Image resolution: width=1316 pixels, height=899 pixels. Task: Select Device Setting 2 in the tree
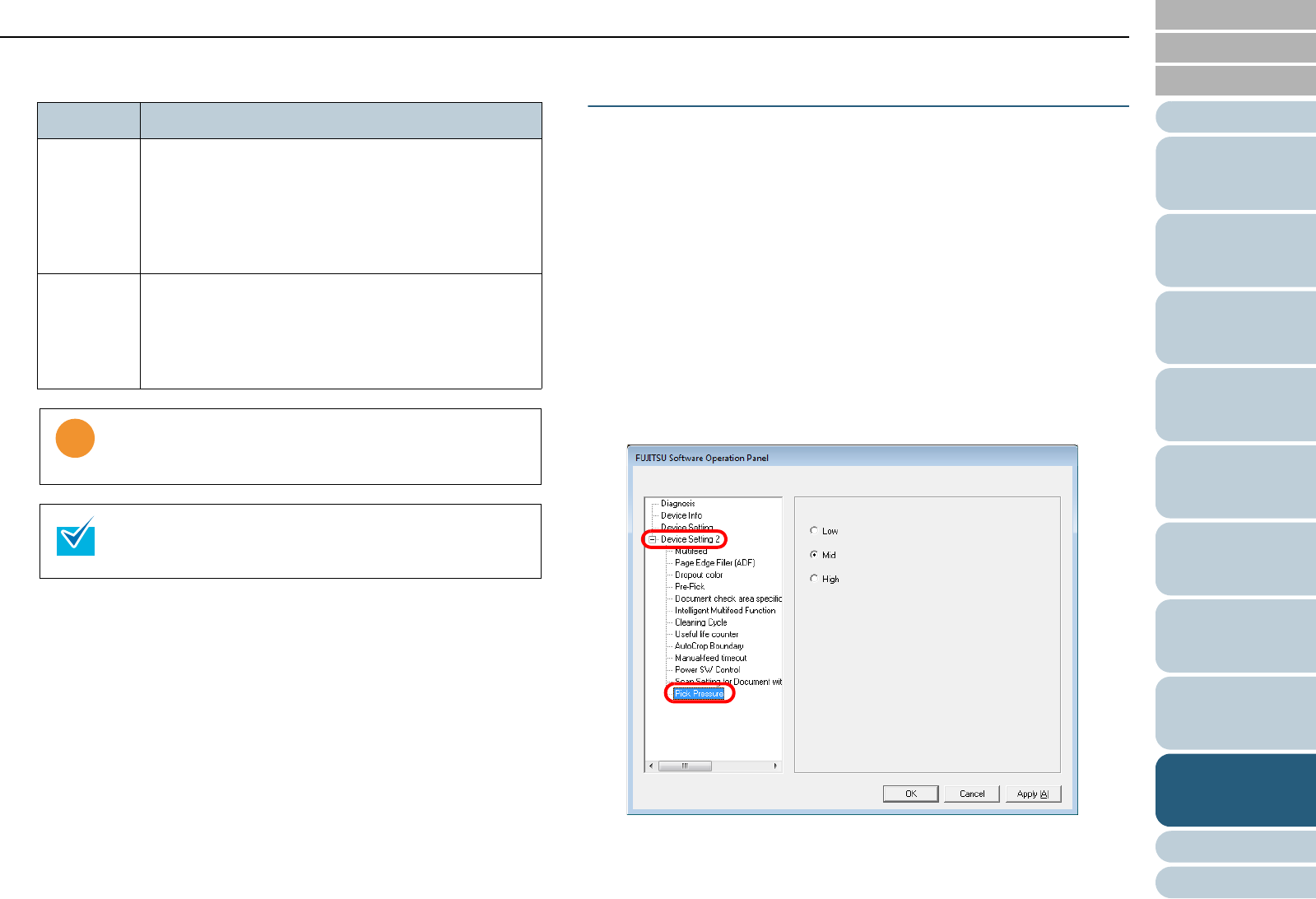click(x=690, y=539)
